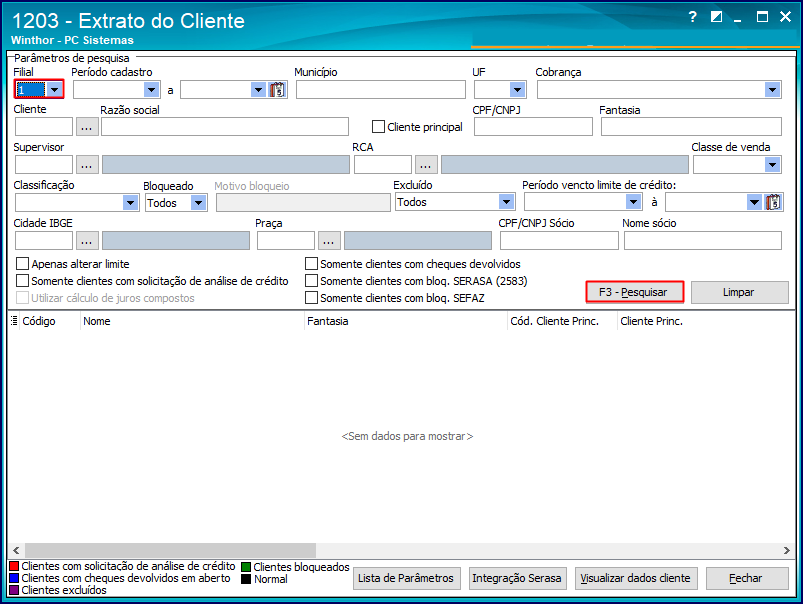Open the Bloqueado Todos dropdown

coord(199,203)
